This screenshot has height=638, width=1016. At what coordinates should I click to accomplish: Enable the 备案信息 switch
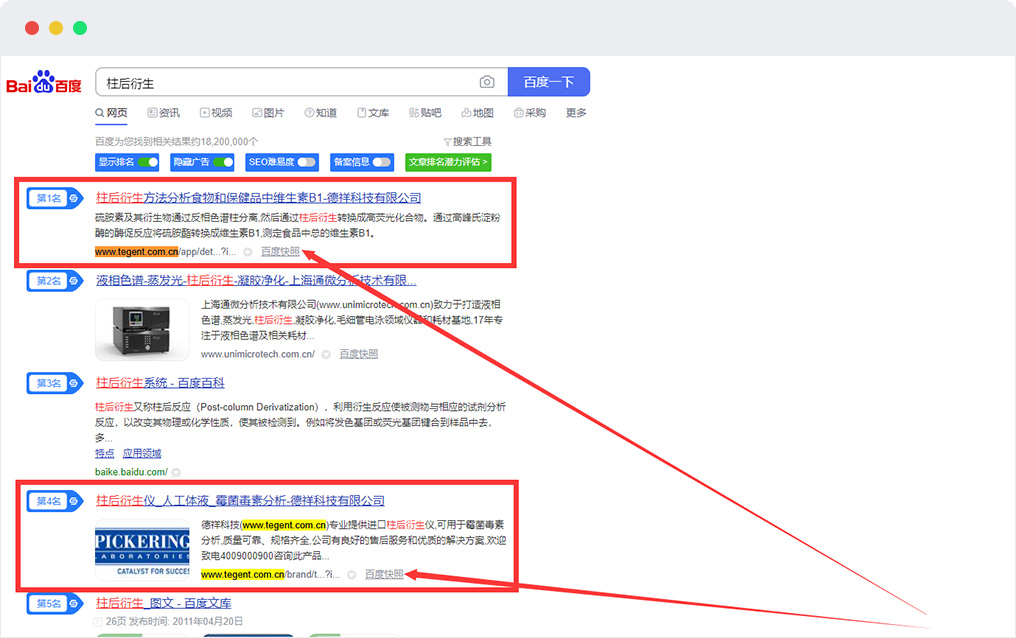[x=382, y=162]
